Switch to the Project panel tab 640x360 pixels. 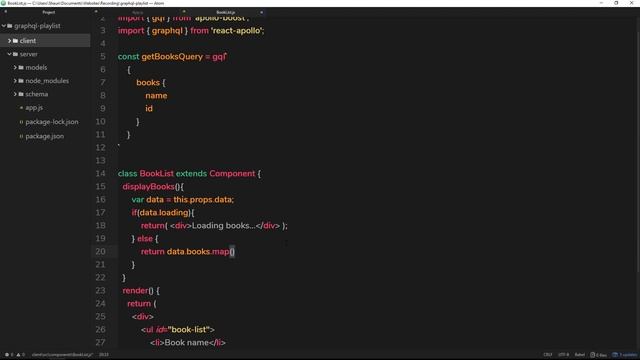(49, 12)
